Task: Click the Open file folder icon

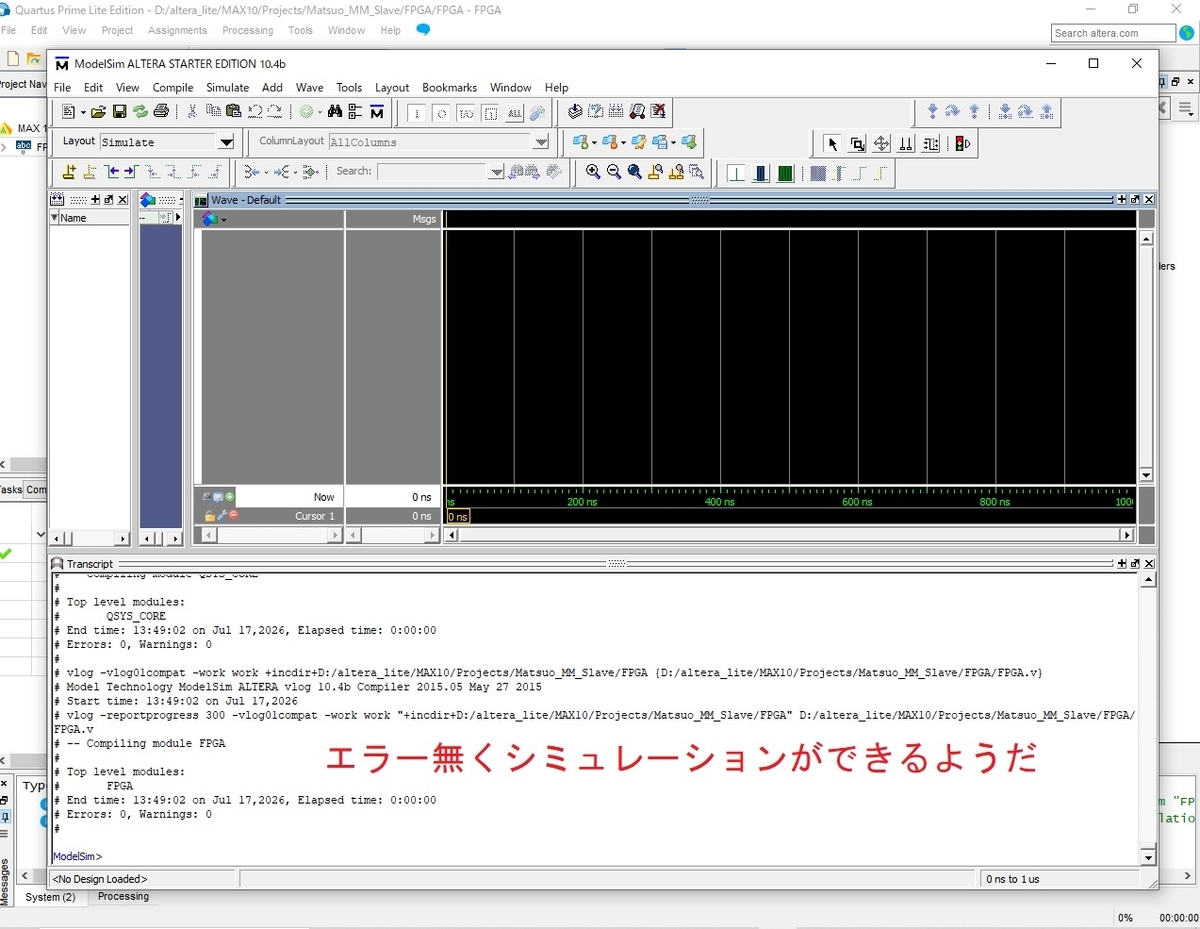Action: click(x=98, y=112)
